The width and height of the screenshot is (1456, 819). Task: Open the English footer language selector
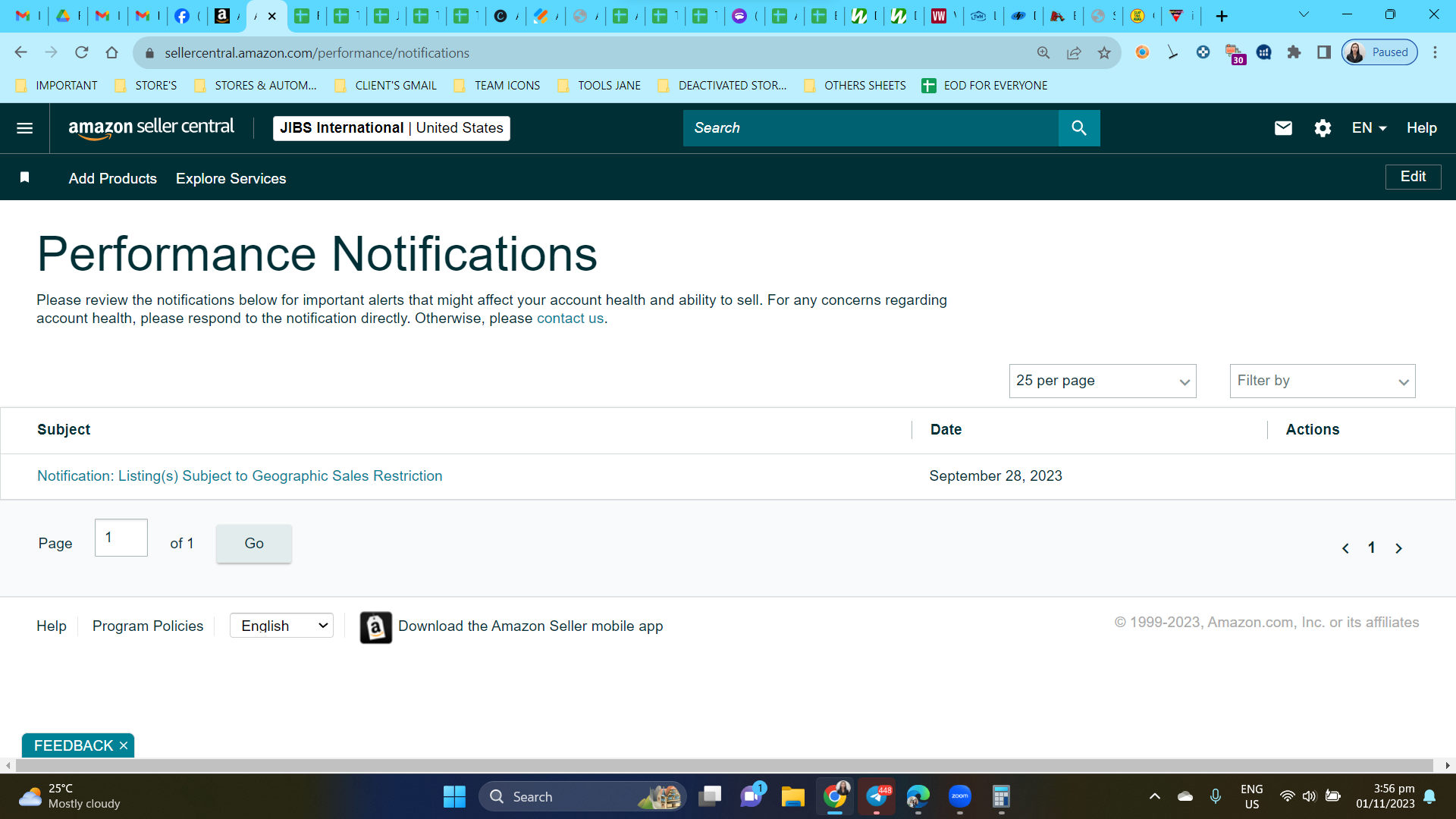tap(281, 626)
